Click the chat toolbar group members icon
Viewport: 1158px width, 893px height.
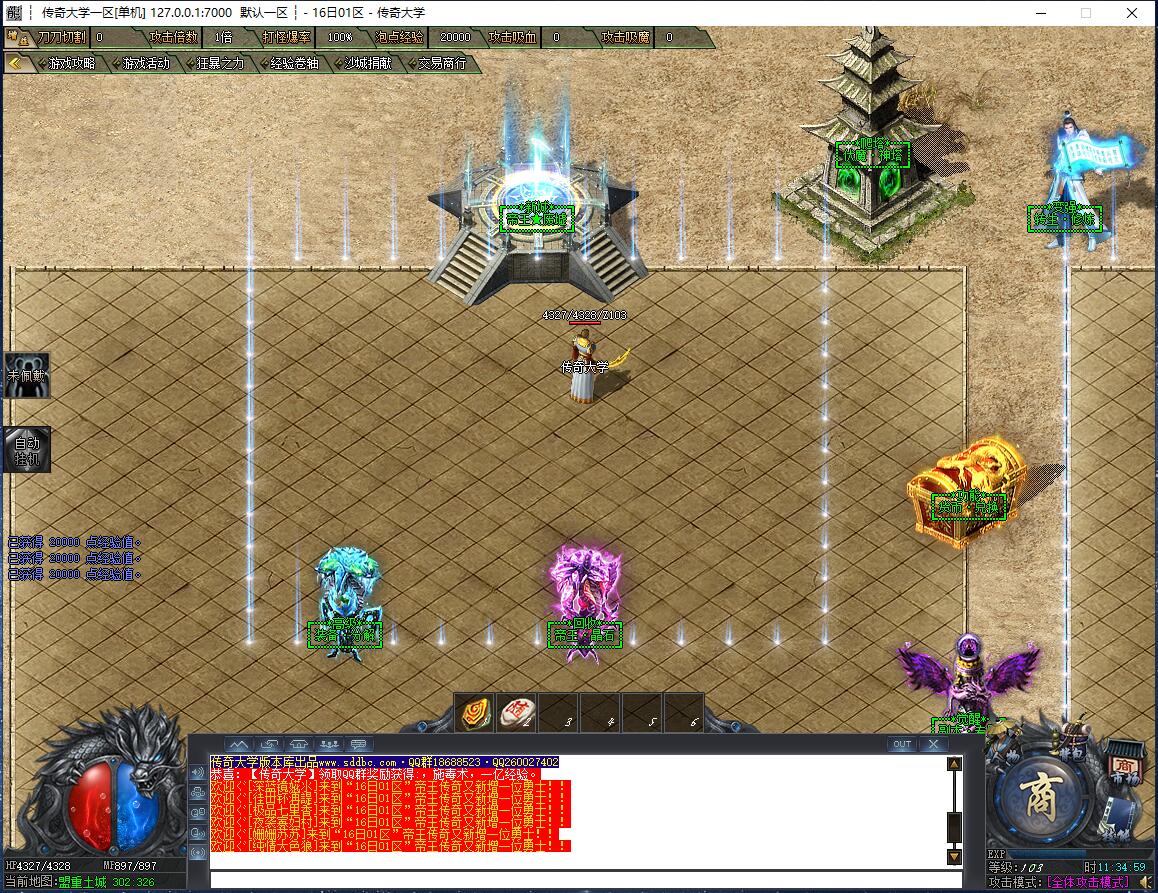(x=329, y=744)
